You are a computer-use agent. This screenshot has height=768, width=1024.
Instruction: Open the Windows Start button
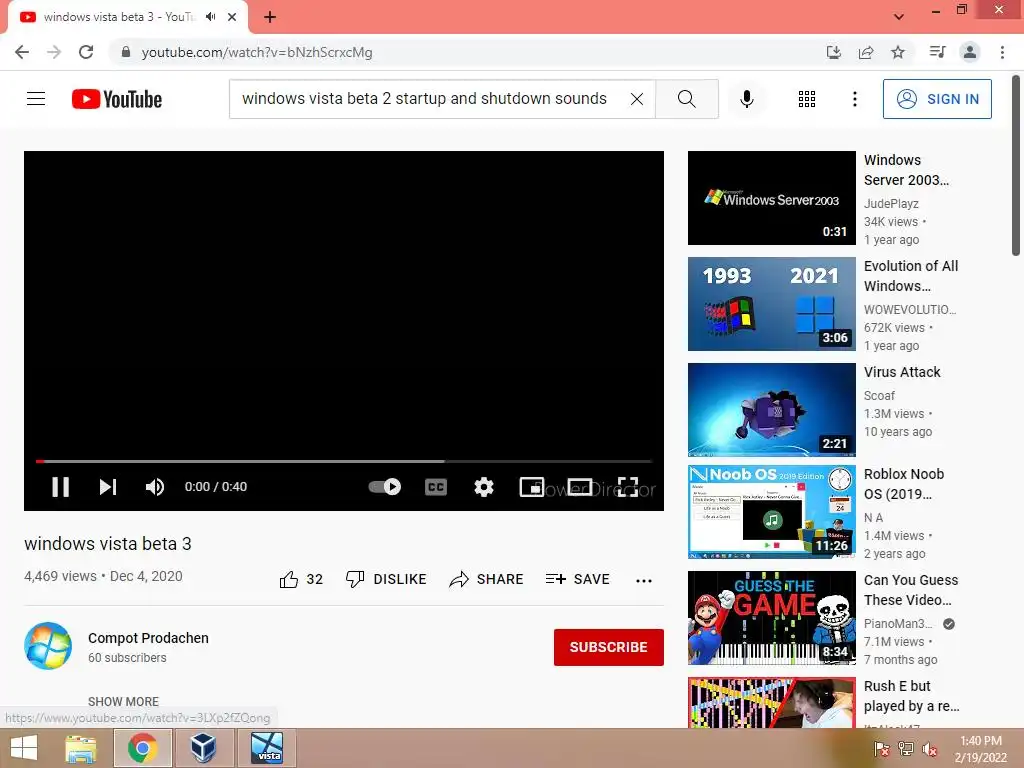[x=24, y=748]
